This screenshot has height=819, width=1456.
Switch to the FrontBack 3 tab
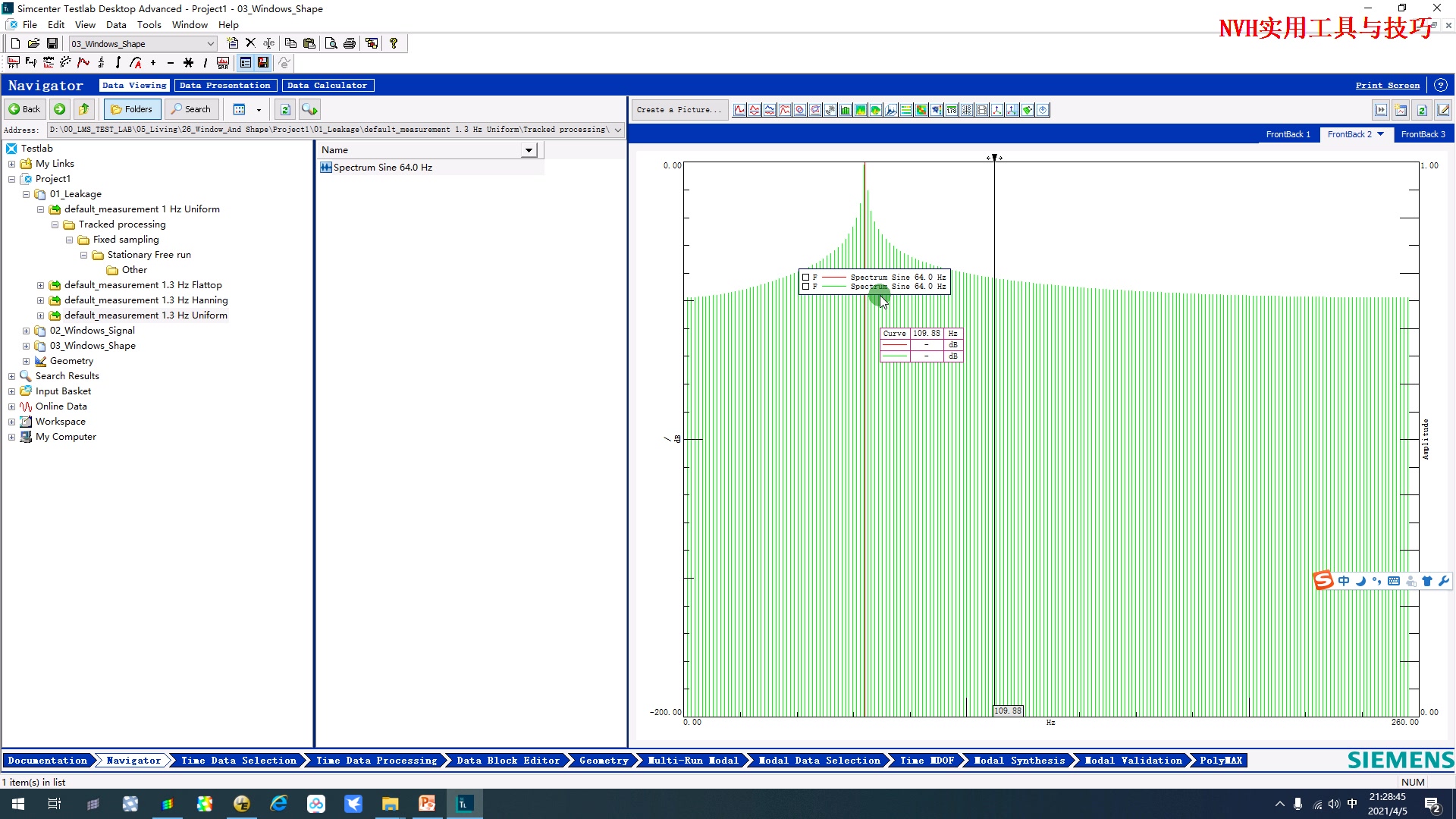coord(1423,134)
